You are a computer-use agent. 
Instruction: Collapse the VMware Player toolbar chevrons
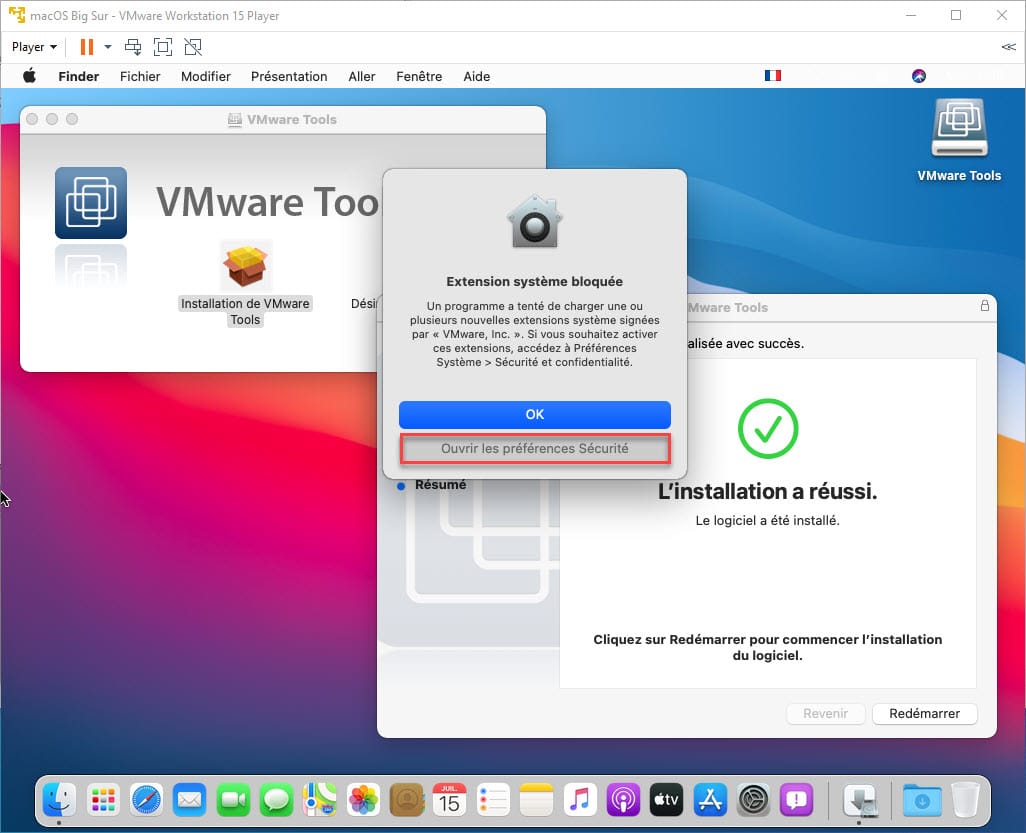click(x=1008, y=47)
